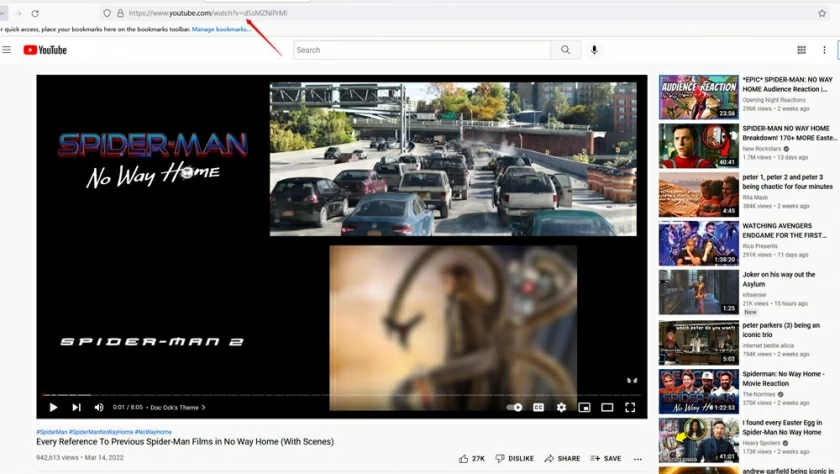This screenshot has height=474, width=840.
Task: Expand the Doc Ock's Theme chapter
Action: [x=177, y=408]
